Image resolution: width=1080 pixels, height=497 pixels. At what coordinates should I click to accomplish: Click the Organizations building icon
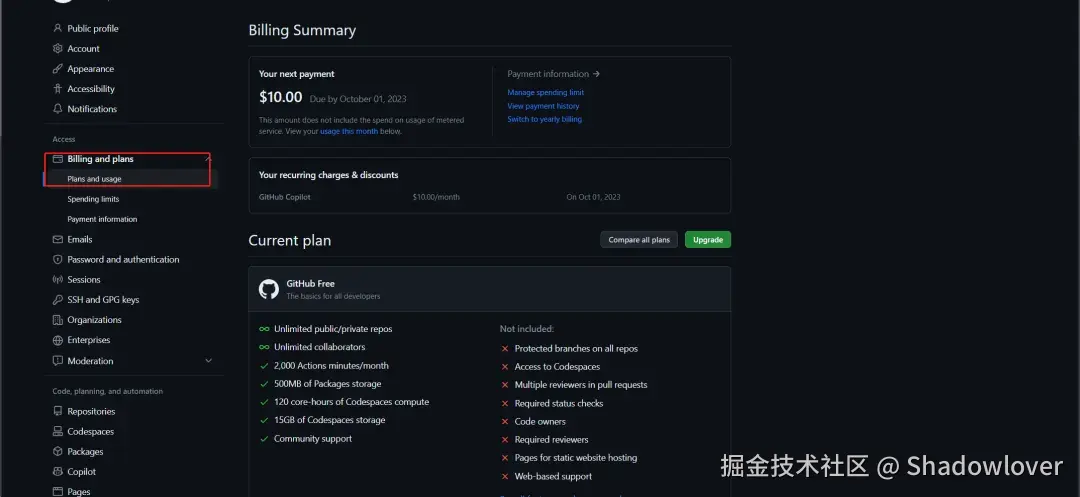[58, 320]
